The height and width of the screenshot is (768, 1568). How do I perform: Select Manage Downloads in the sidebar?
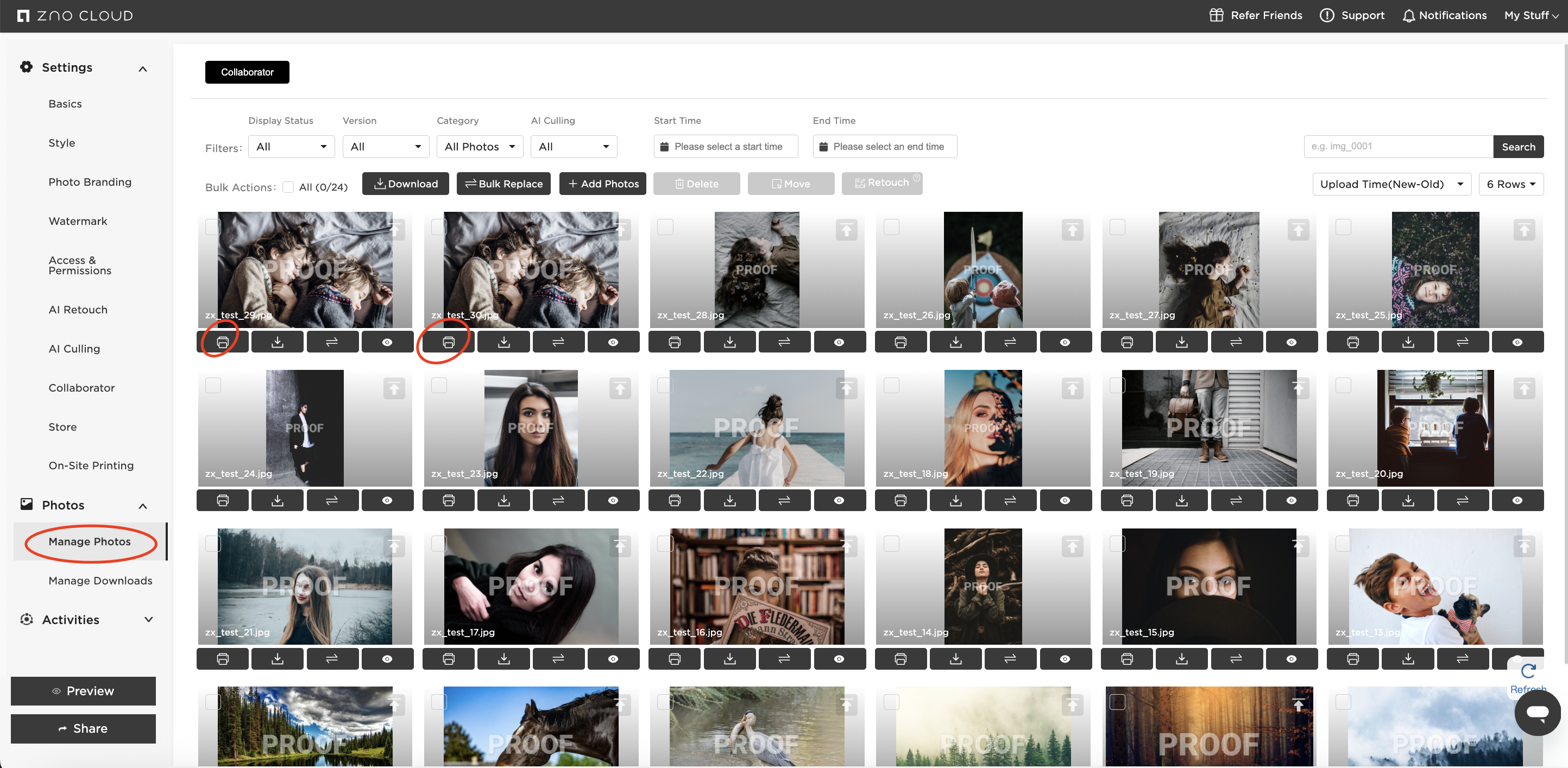click(x=100, y=581)
